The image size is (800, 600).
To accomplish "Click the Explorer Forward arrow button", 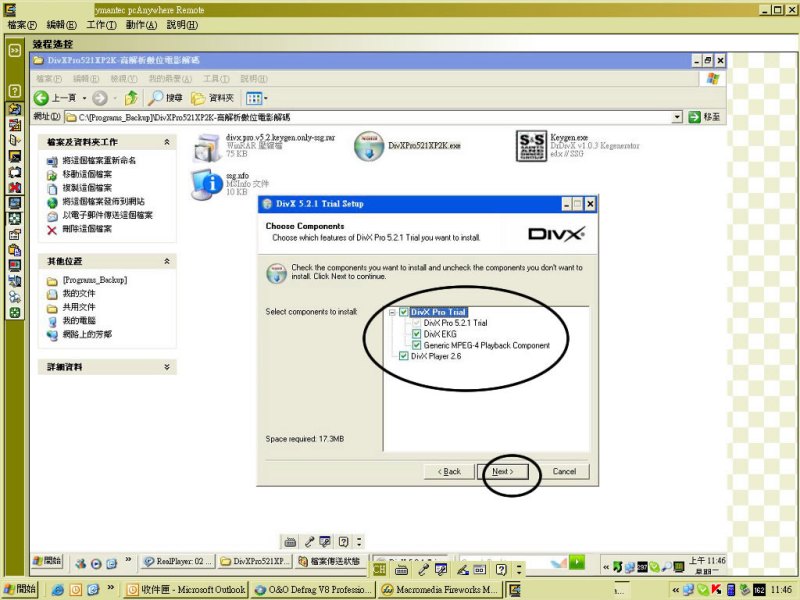I will point(100,97).
